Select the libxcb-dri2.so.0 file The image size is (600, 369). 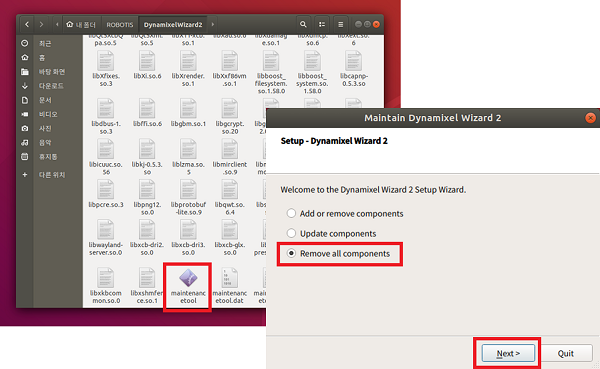tap(147, 238)
